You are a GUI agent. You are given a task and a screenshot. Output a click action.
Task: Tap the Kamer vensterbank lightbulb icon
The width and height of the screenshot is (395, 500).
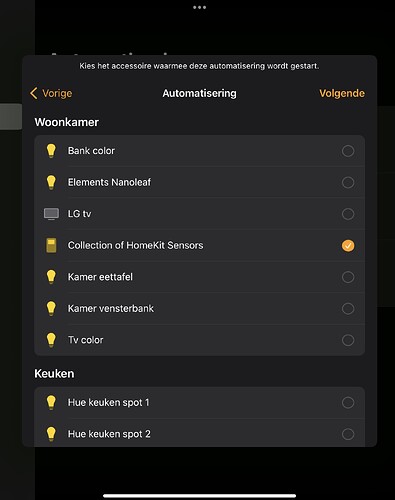pos(51,308)
